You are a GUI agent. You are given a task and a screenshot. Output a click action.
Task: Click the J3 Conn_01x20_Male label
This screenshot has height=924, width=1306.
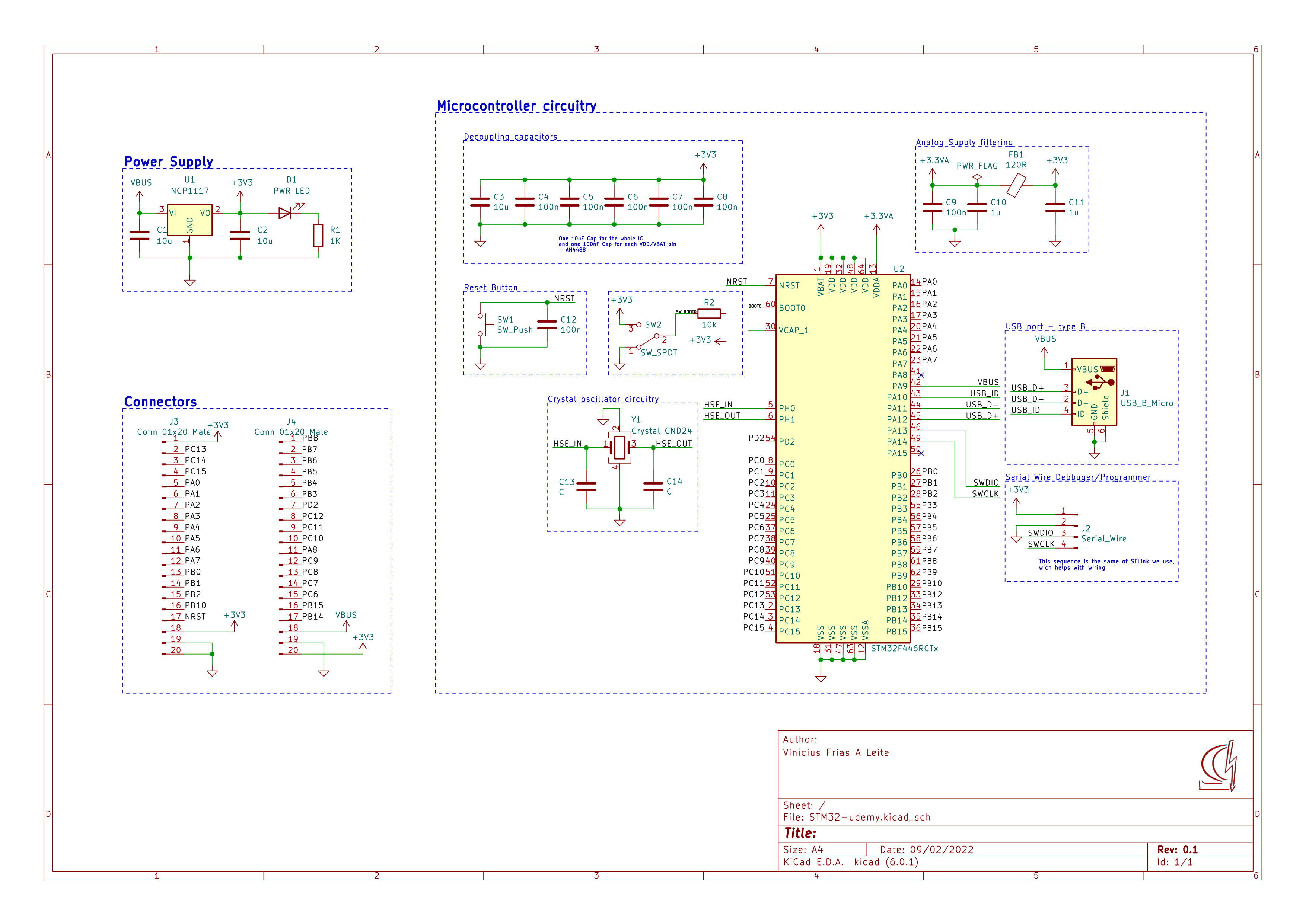[173, 432]
